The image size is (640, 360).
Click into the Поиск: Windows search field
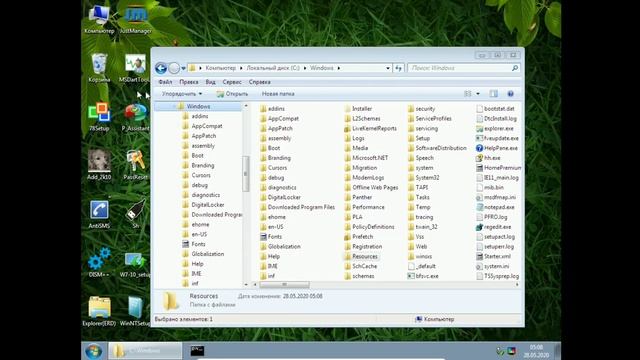[459, 68]
